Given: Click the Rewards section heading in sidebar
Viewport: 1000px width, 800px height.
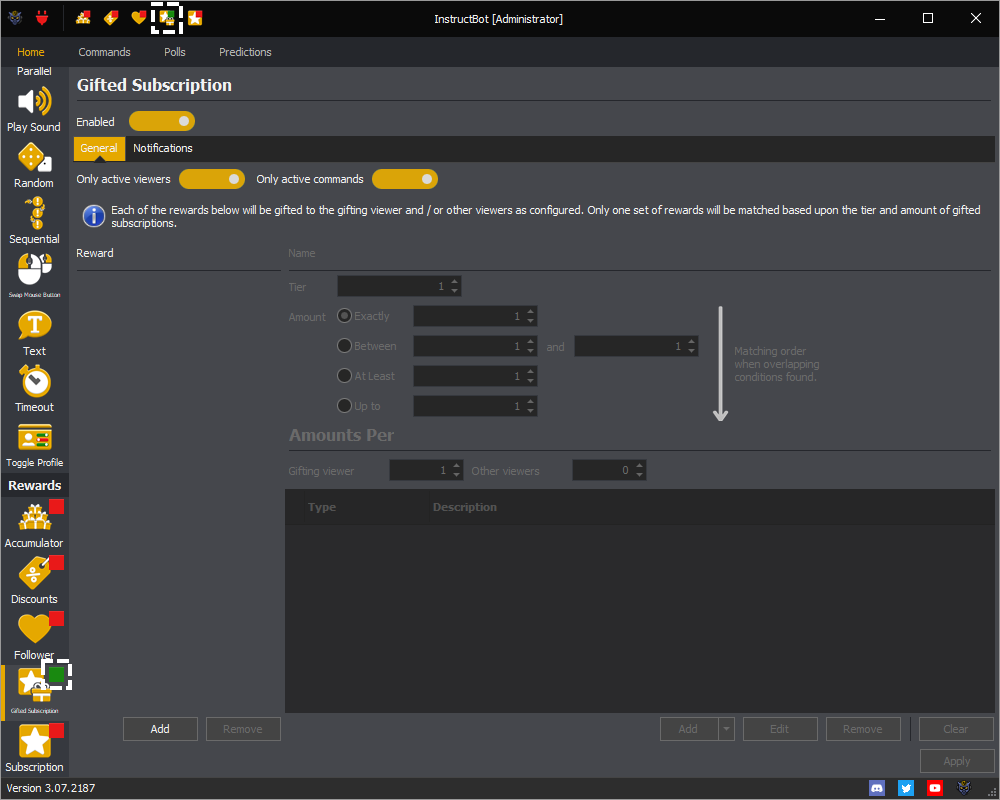Looking at the screenshot, I should [34, 485].
